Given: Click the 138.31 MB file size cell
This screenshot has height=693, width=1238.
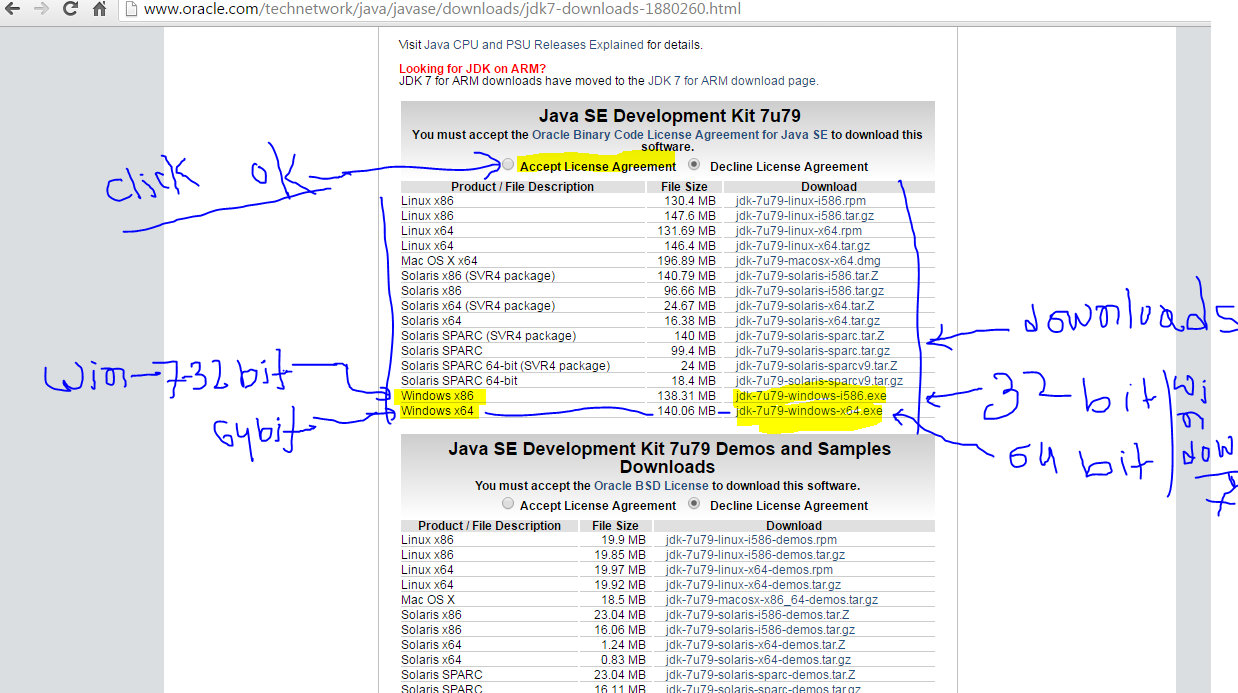Looking at the screenshot, I should pyautogui.click(x=686, y=396).
